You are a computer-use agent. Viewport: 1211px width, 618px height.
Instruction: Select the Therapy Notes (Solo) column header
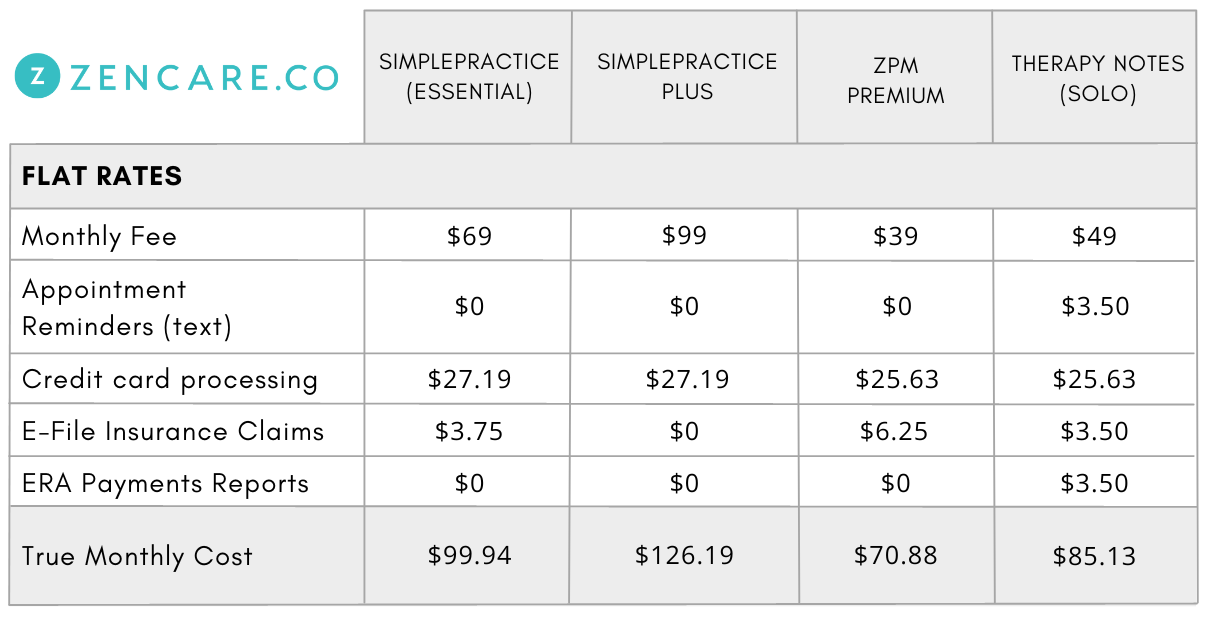tap(1095, 77)
